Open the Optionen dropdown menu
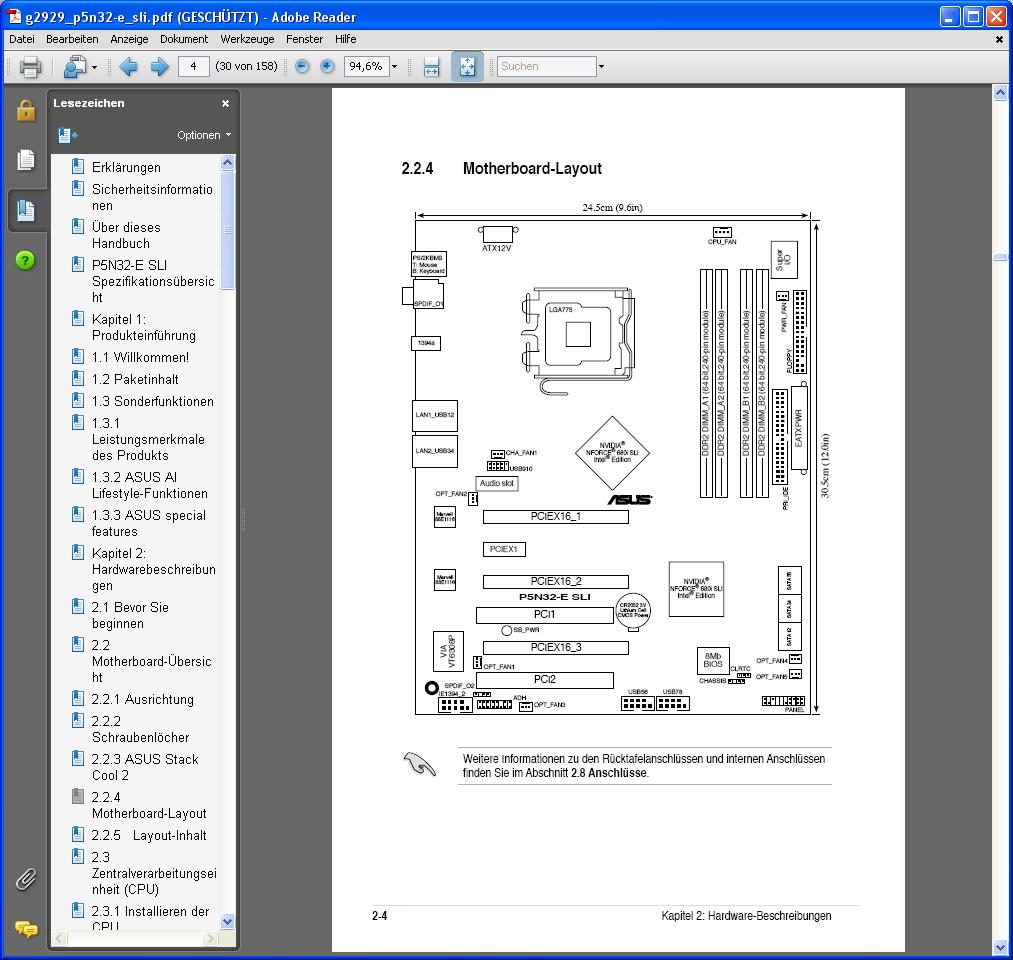The image size is (1013, 960). pyautogui.click(x=204, y=135)
